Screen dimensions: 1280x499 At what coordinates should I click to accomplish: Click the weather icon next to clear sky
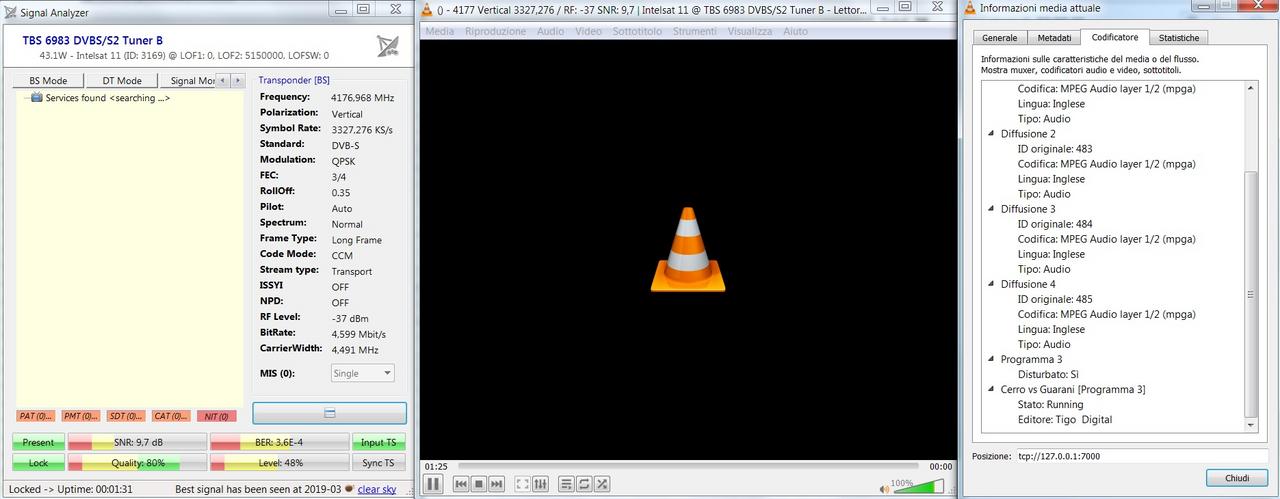pos(349,490)
